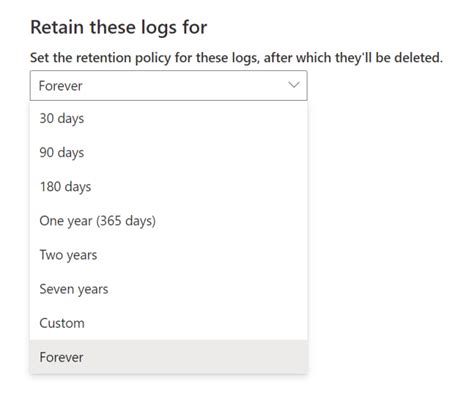
Task: Select the Custom retention option
Action: (x=169, y=323)
